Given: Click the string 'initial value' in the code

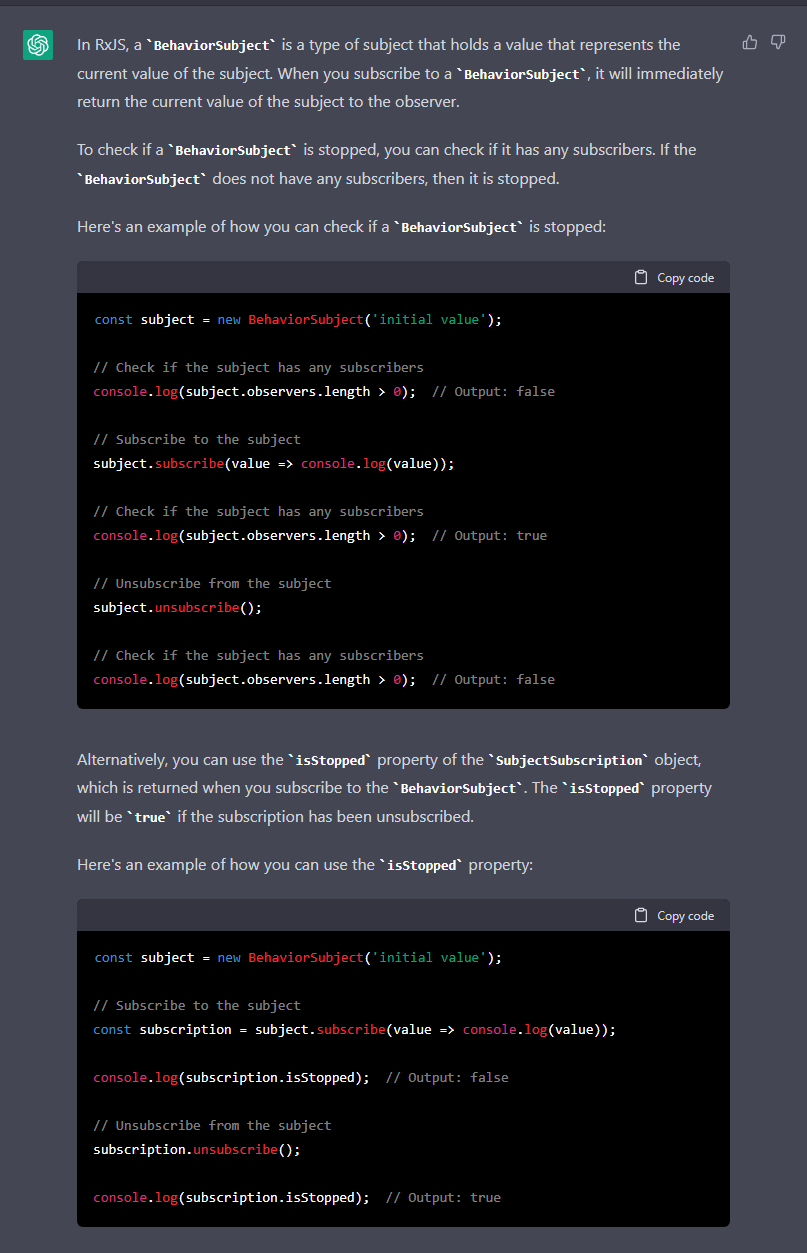Looking at the screenshot, I should (x=428, y=319).
